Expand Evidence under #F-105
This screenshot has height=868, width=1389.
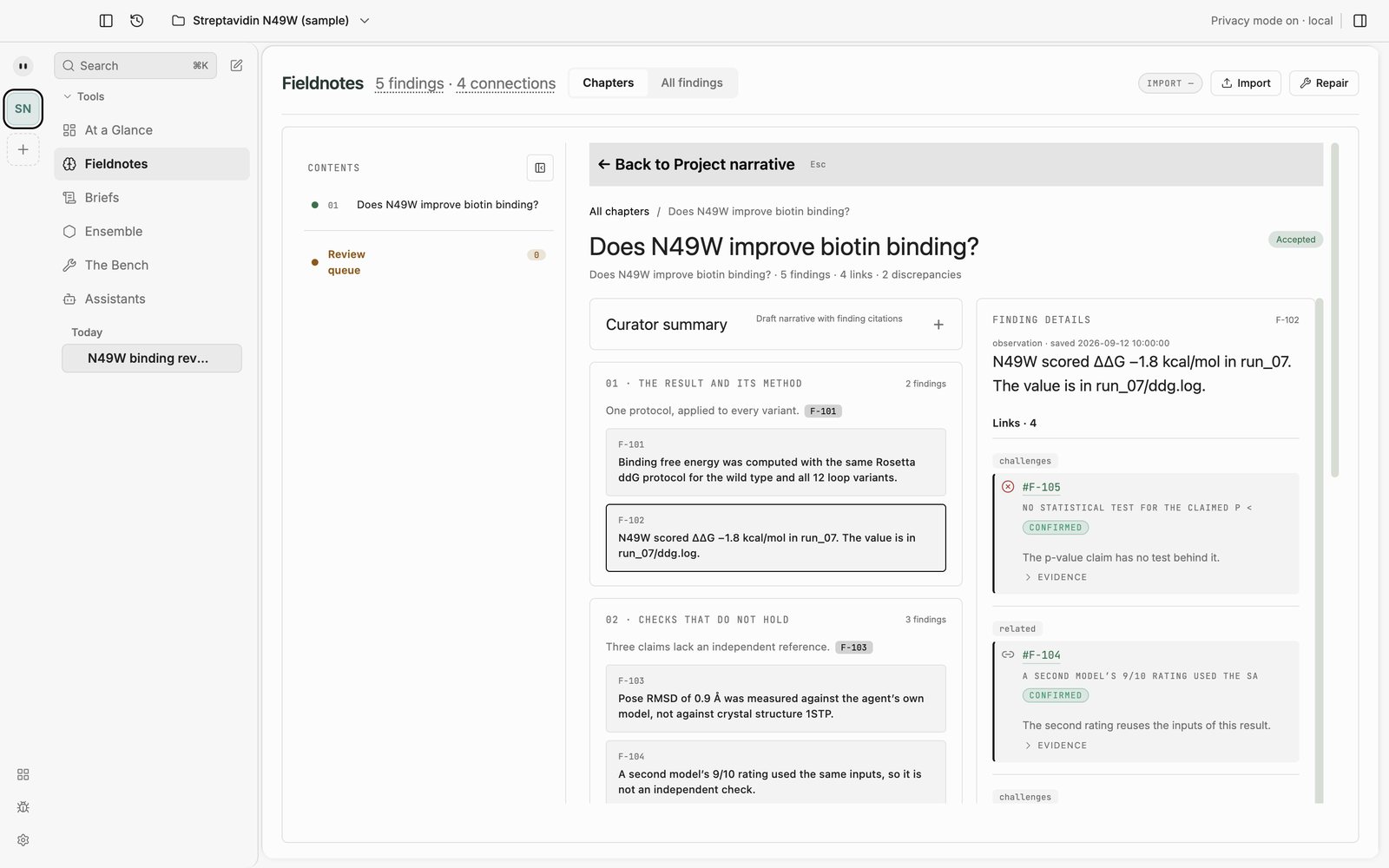[1056, 577]
